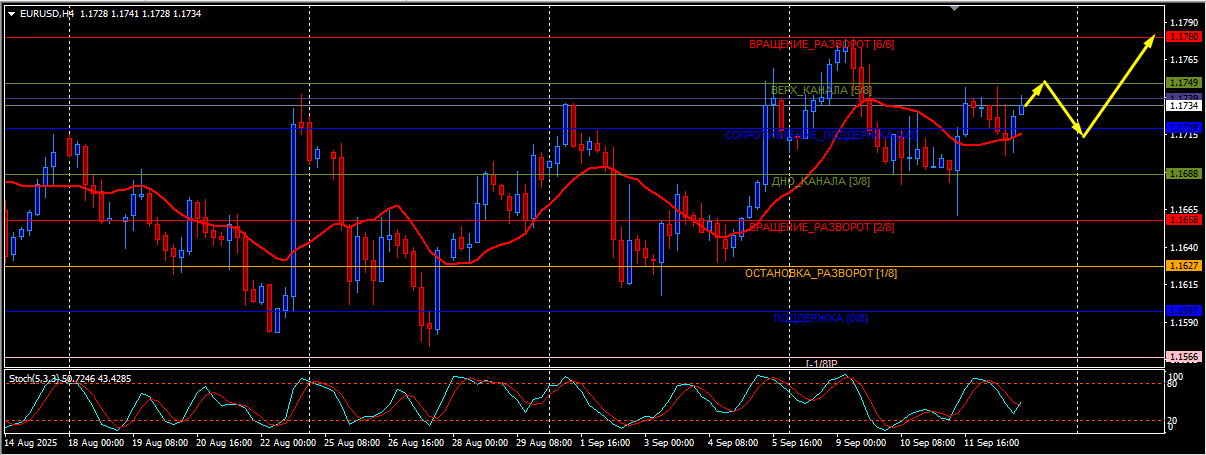This screenshot has height=455, width=1206.
Task: Click the stochastic scale value 80
Action: [x=1173, y=385]
